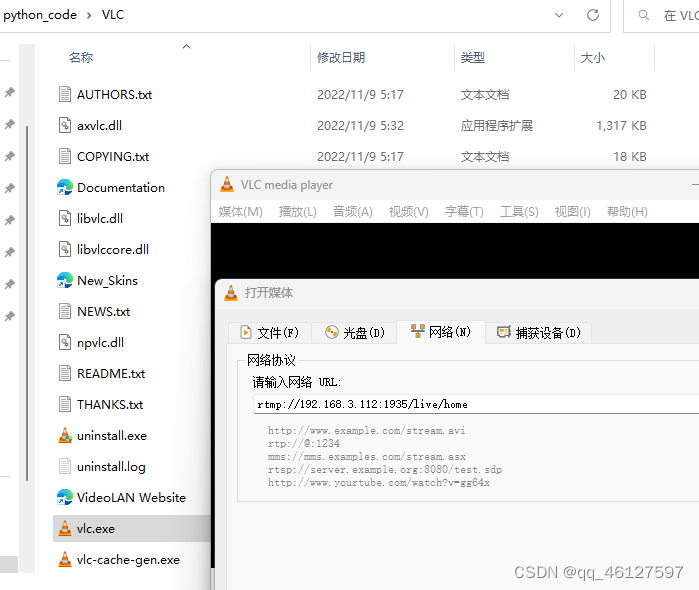Click the cone icon in 打开媒体 dialog title
The image size is (699, 590).
click(x=231, y=293)
